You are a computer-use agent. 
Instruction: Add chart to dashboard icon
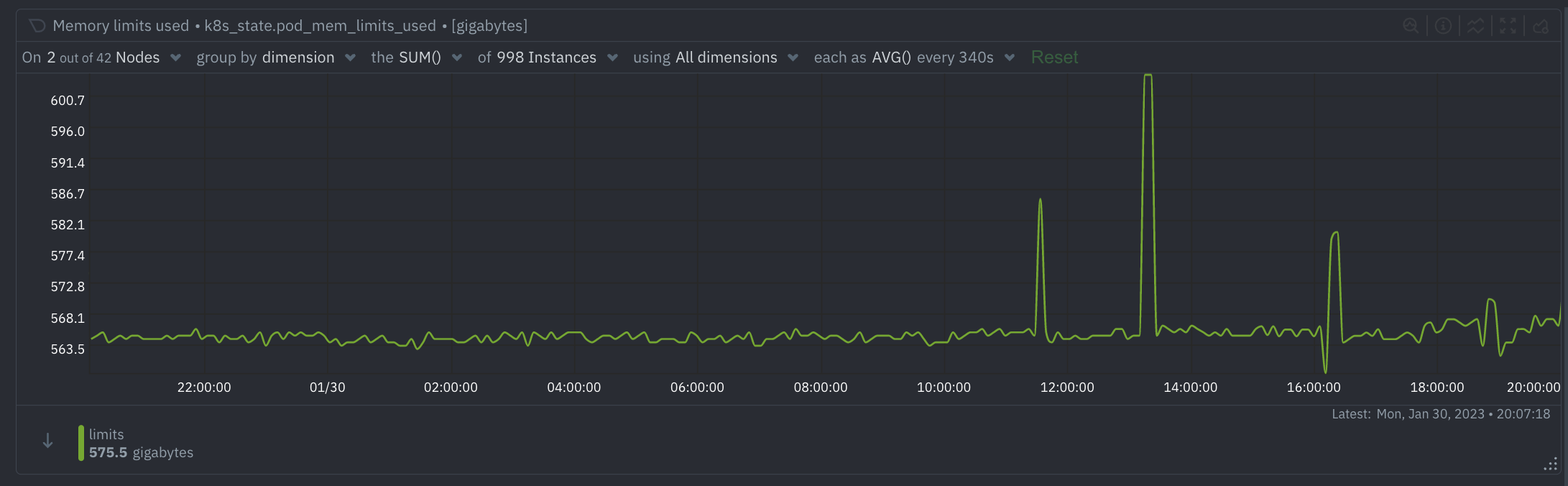click(1541, 26)
